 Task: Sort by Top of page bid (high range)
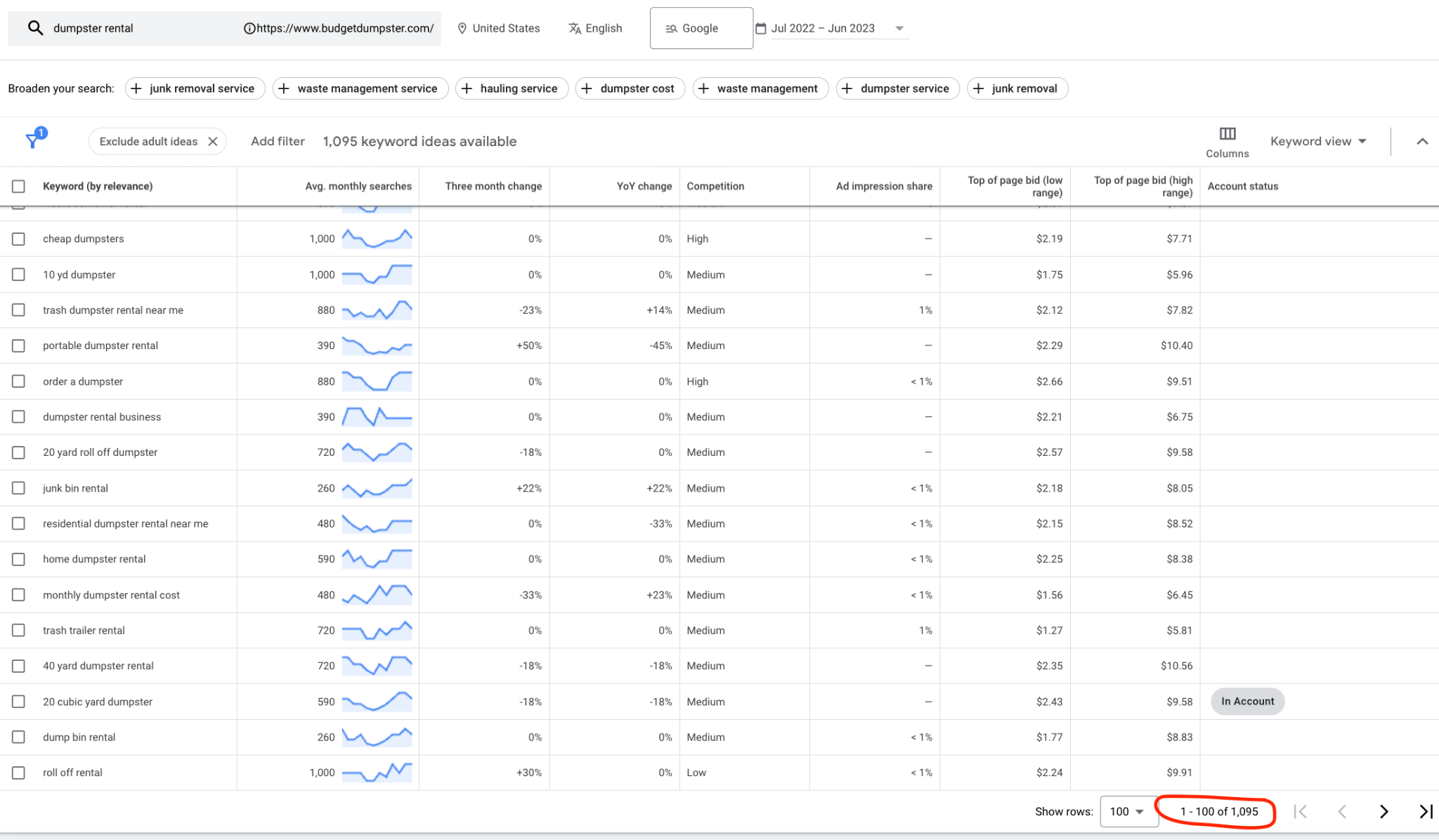click(1143, 186)
